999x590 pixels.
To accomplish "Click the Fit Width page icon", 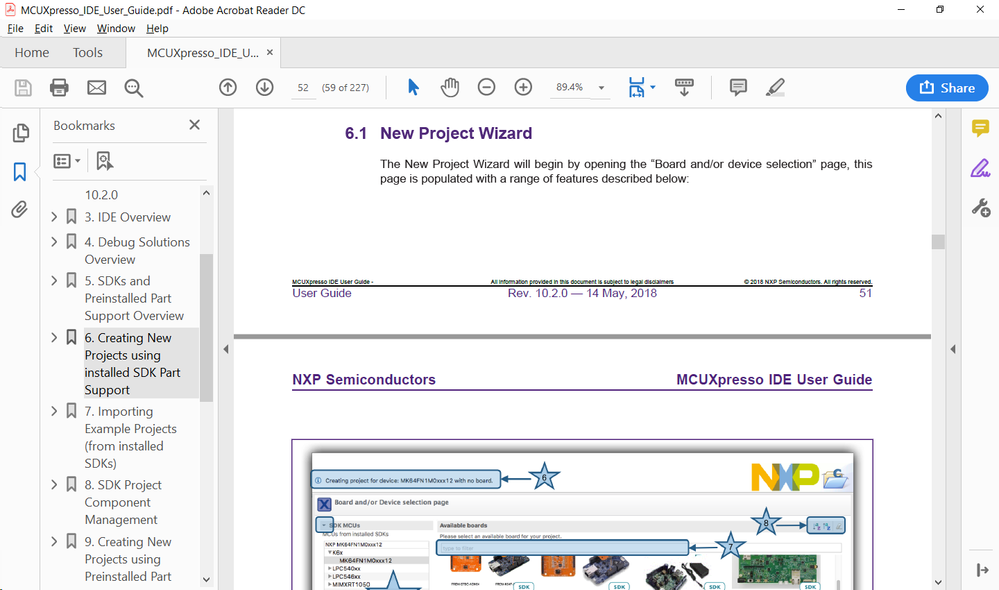I will tap(636, 87).
